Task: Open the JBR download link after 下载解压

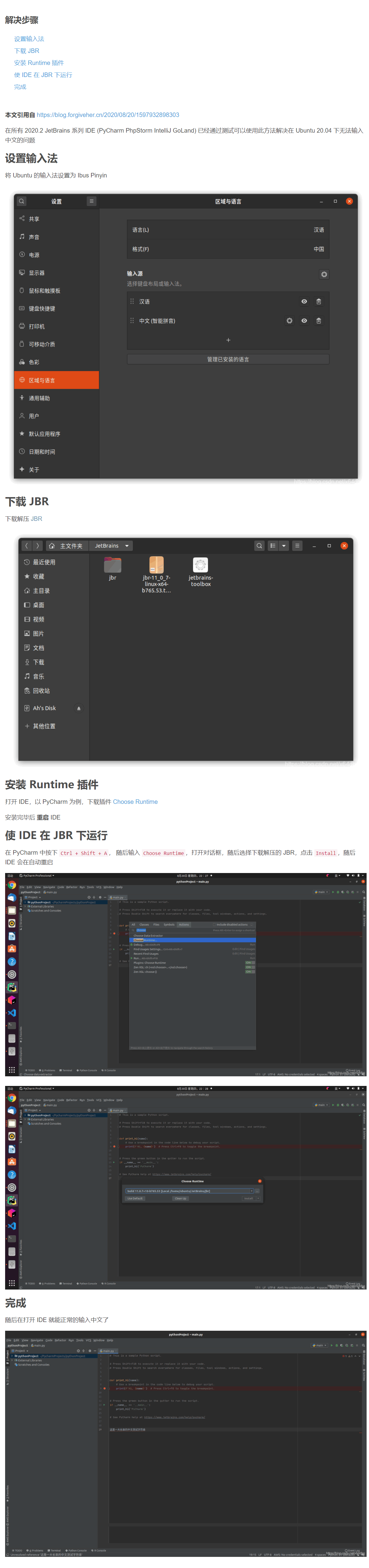Action: (x=36, y=519)
